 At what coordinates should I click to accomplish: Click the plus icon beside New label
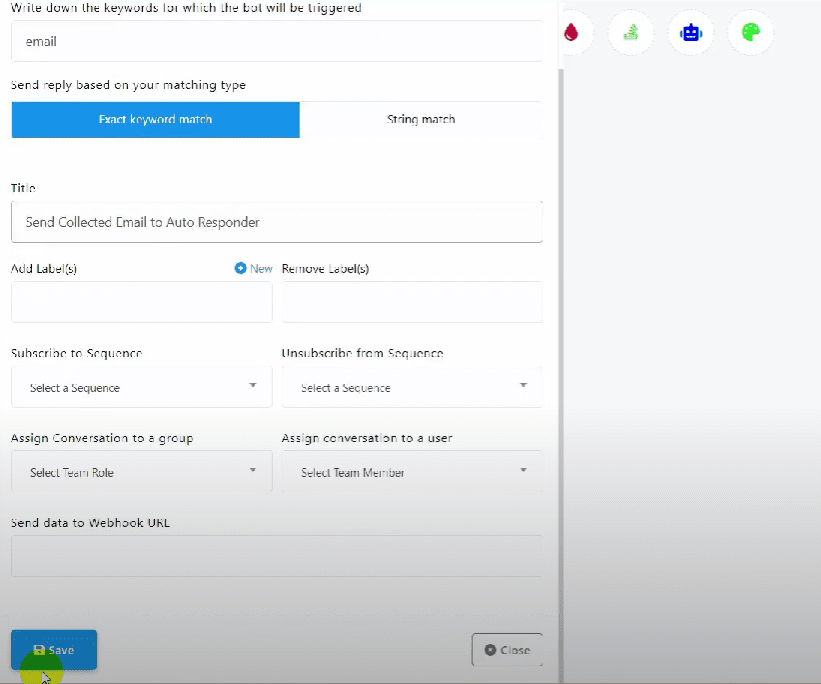tap(240, 268)
